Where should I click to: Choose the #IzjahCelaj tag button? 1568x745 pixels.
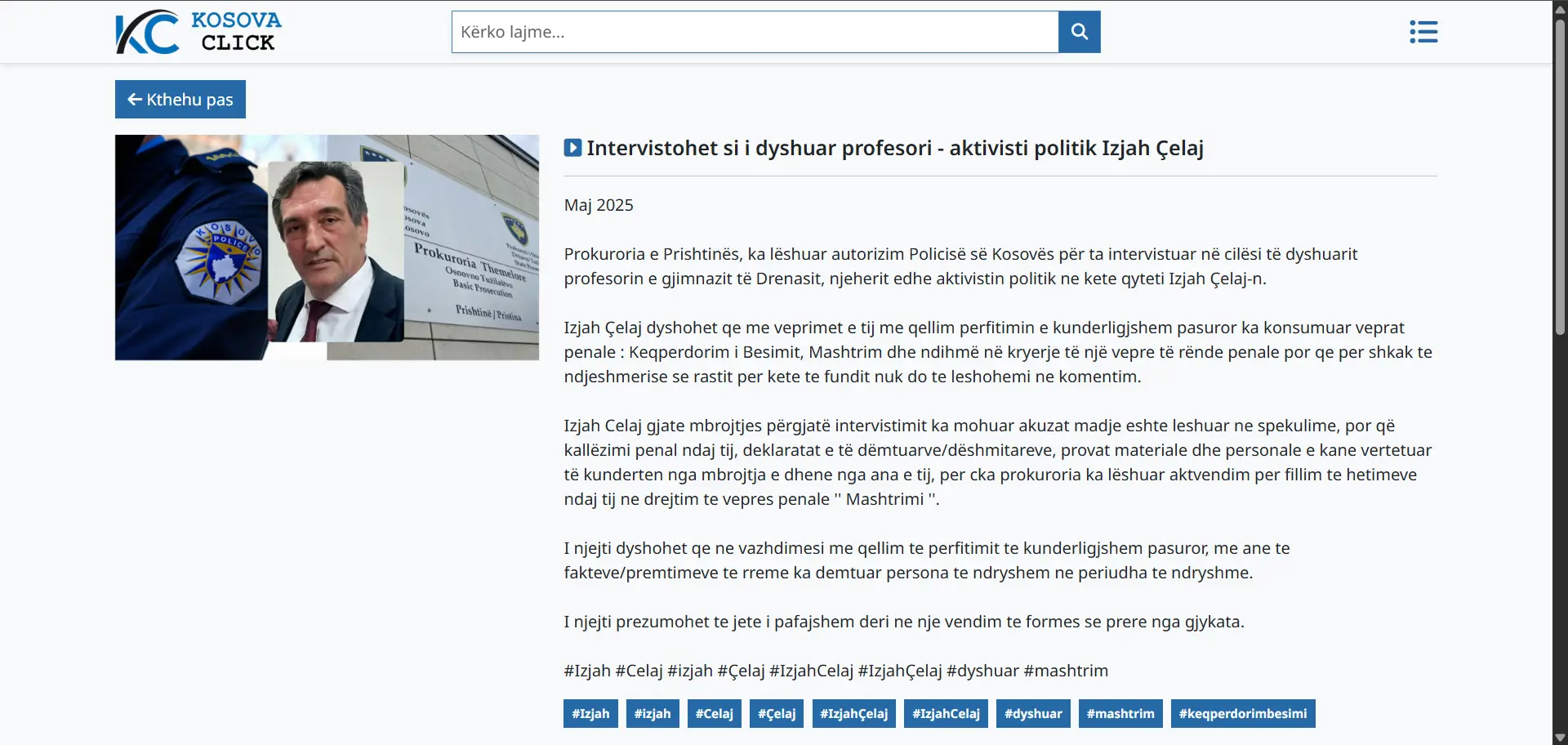[x=946, y=713]
